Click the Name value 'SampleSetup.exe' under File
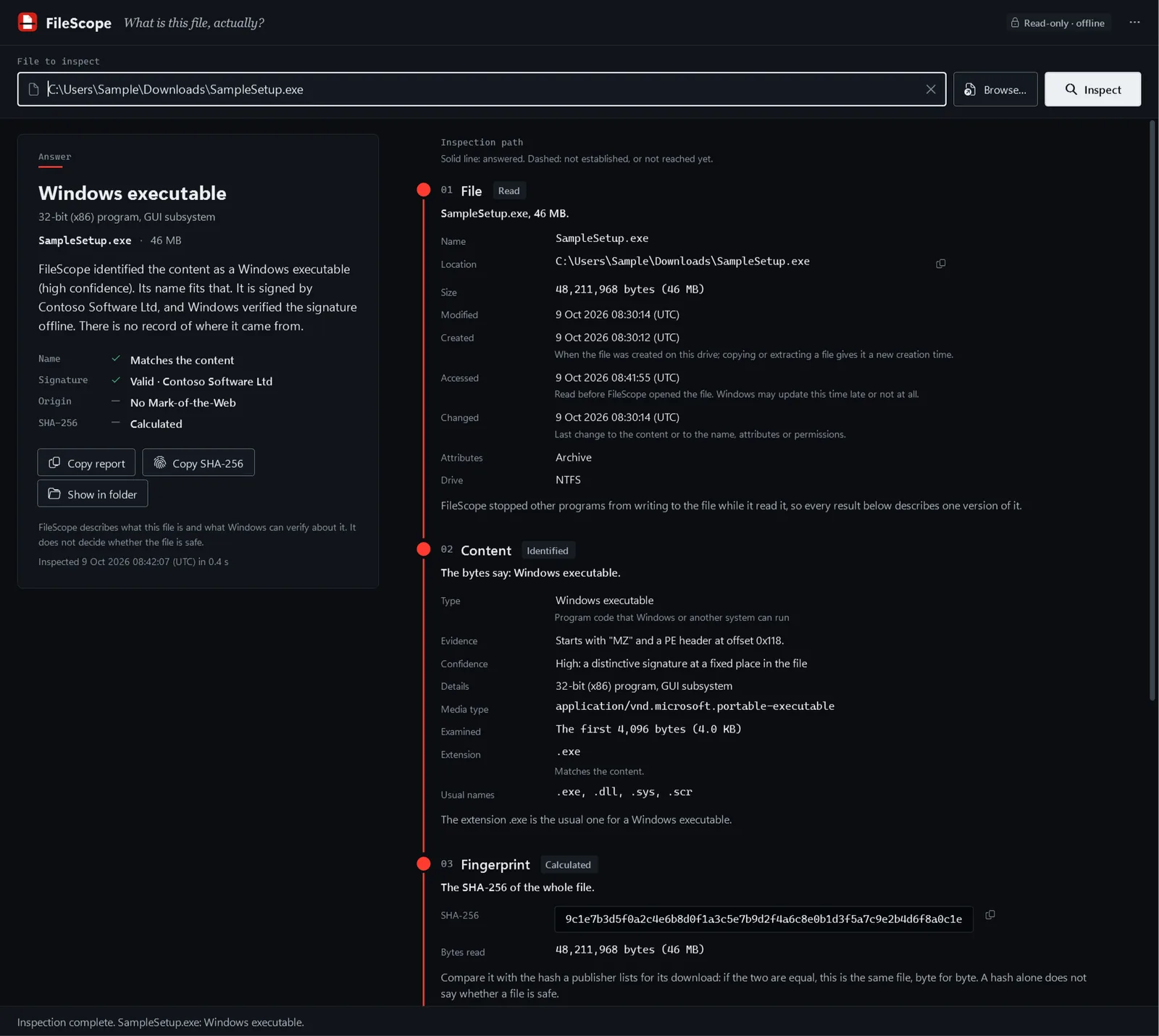Screen dimensions: 1159x1036 (x=602, y=238)
